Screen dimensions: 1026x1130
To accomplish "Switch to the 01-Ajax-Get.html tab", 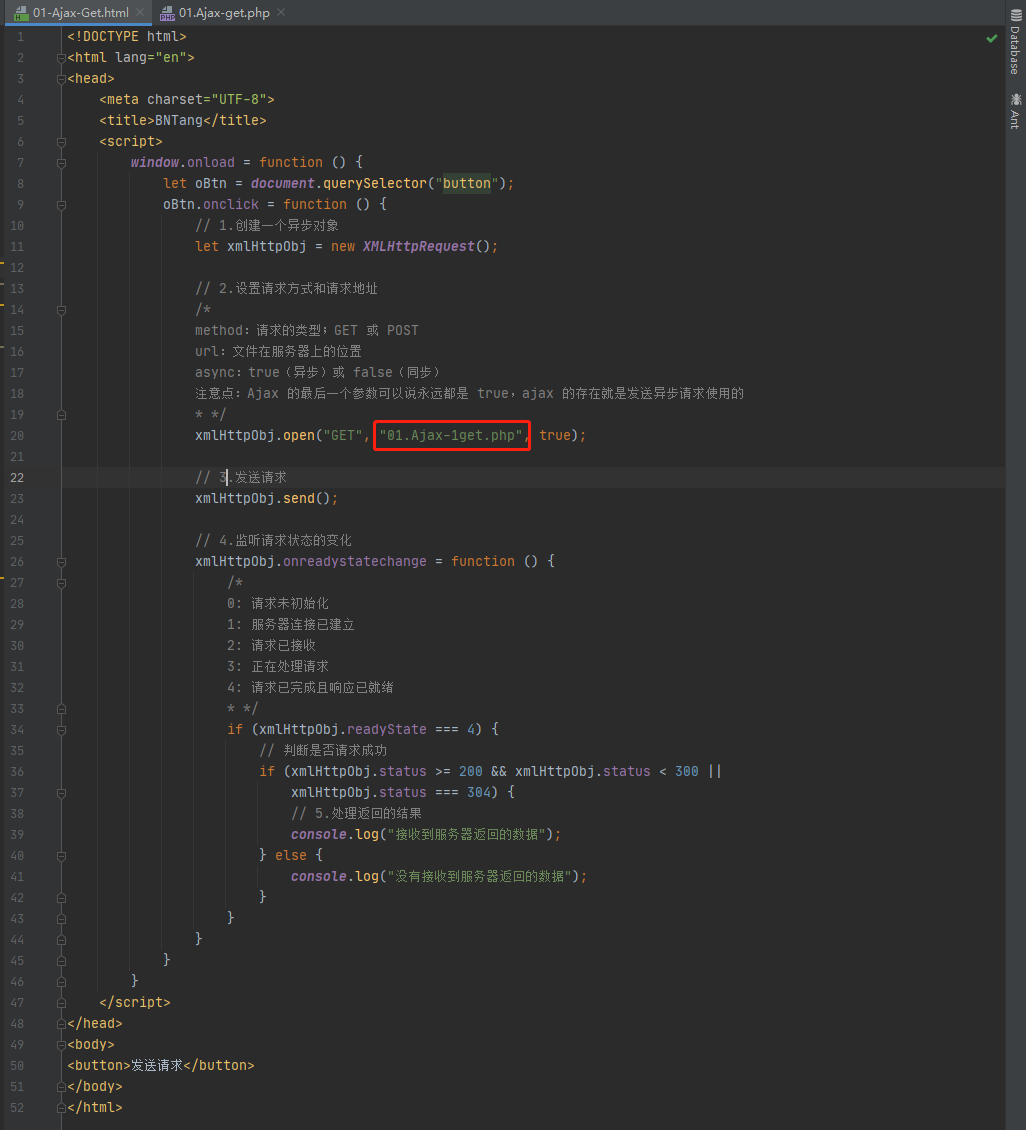I will 81,12.
